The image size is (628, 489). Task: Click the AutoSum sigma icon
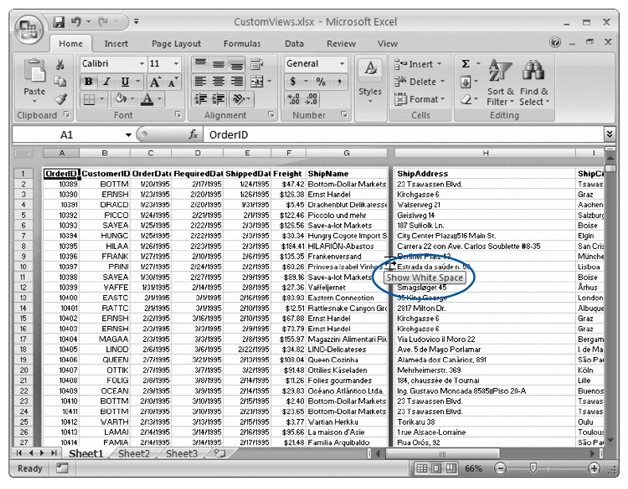[x=466, y=64]
